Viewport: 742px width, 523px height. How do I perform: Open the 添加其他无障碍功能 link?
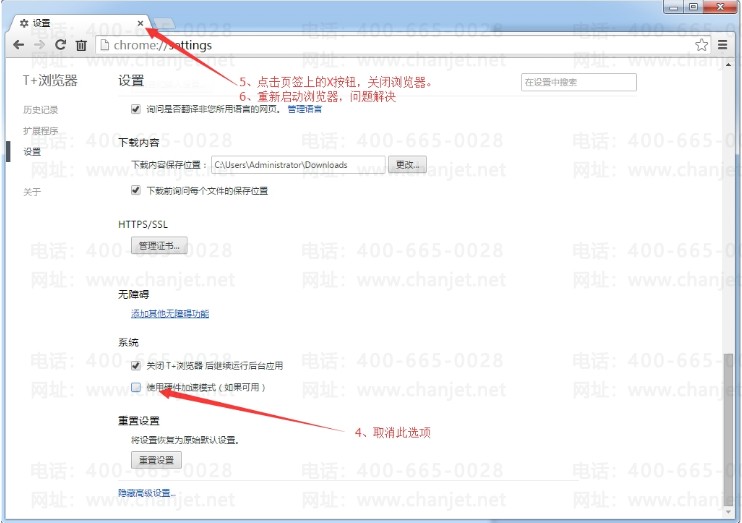tap(170, 314)
